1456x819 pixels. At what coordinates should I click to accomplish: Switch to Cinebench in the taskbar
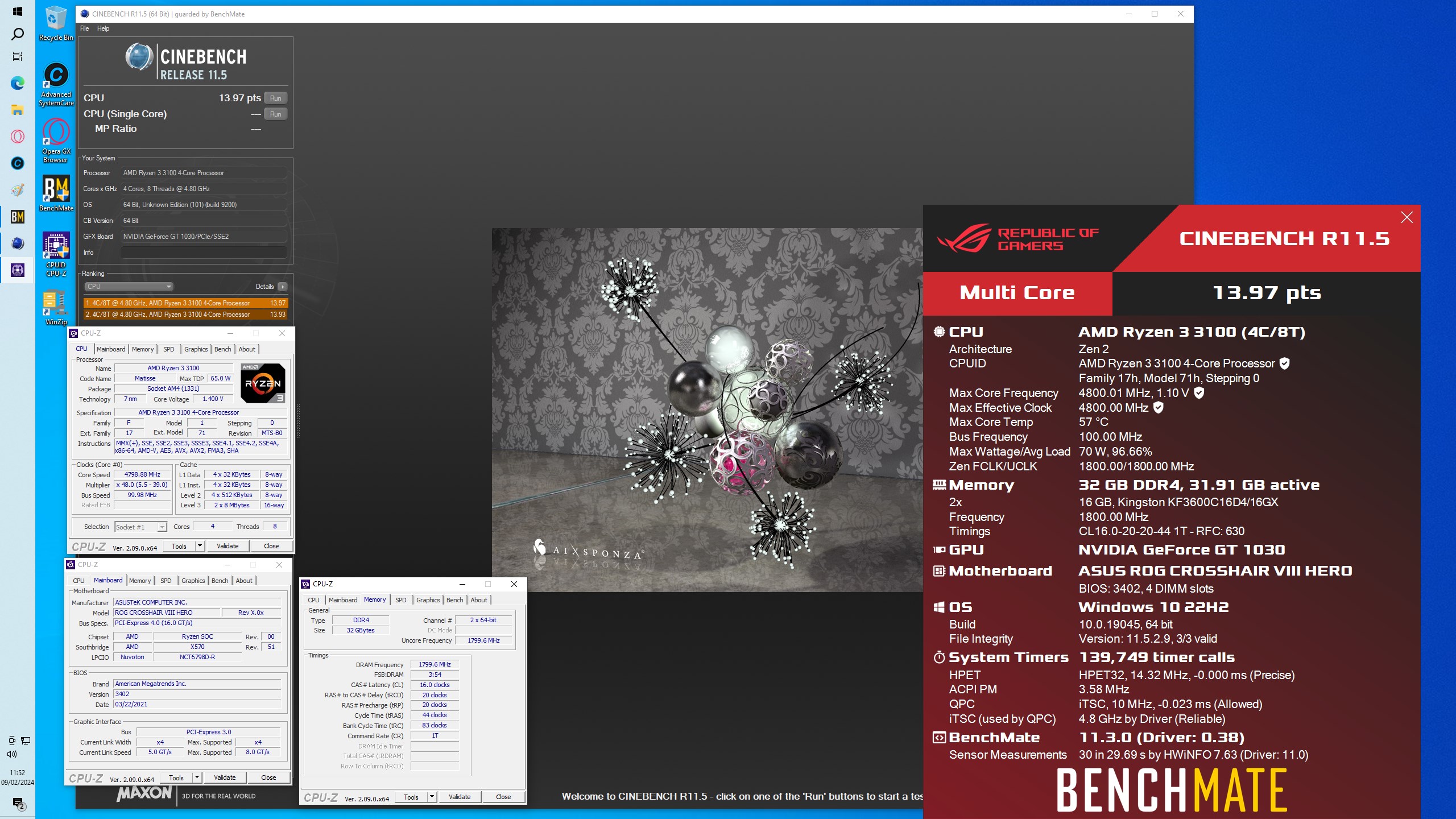tap(18, 243)
